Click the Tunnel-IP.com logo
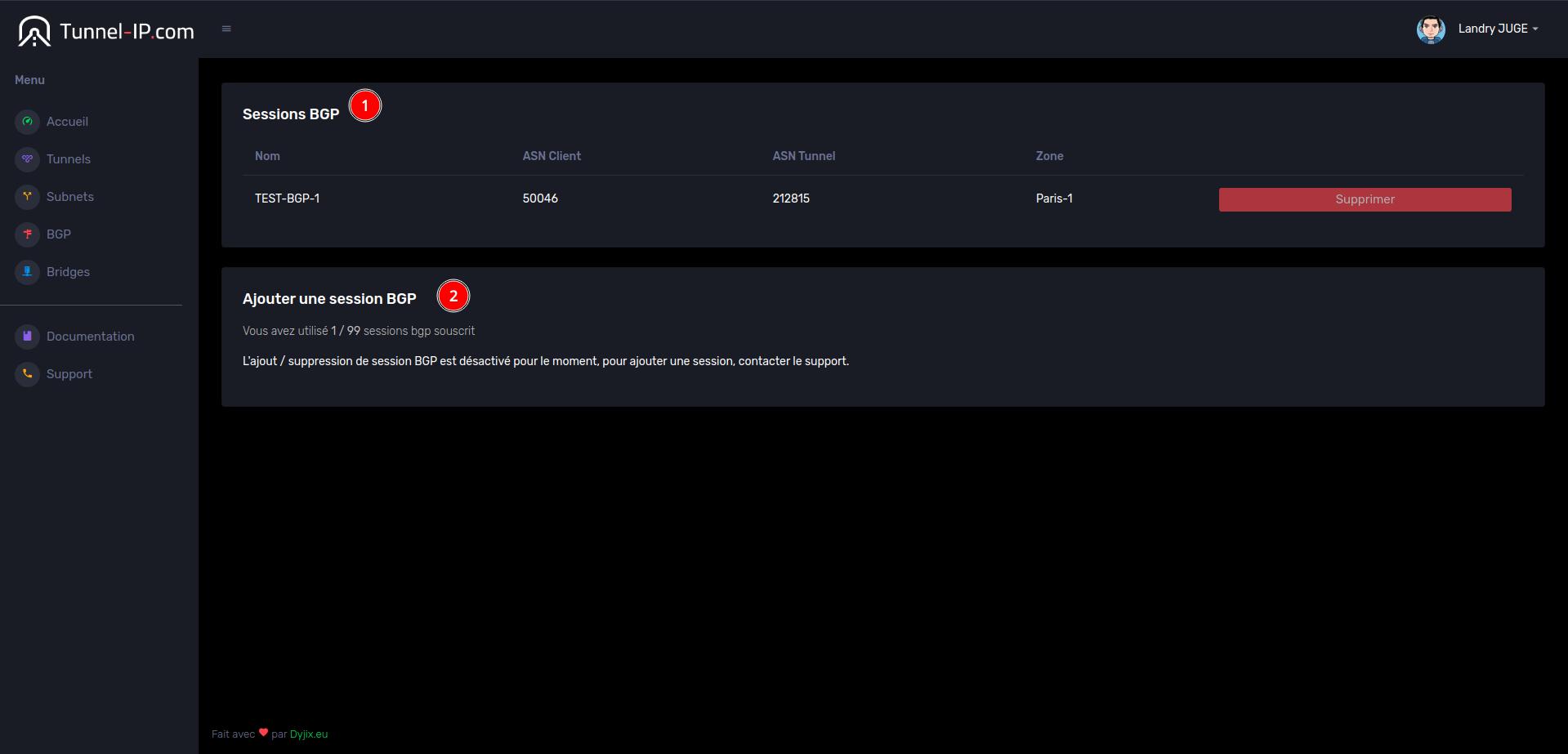The width and height of the screenshot is (1568, 754). pyautogui.click(x=106, y=31)
